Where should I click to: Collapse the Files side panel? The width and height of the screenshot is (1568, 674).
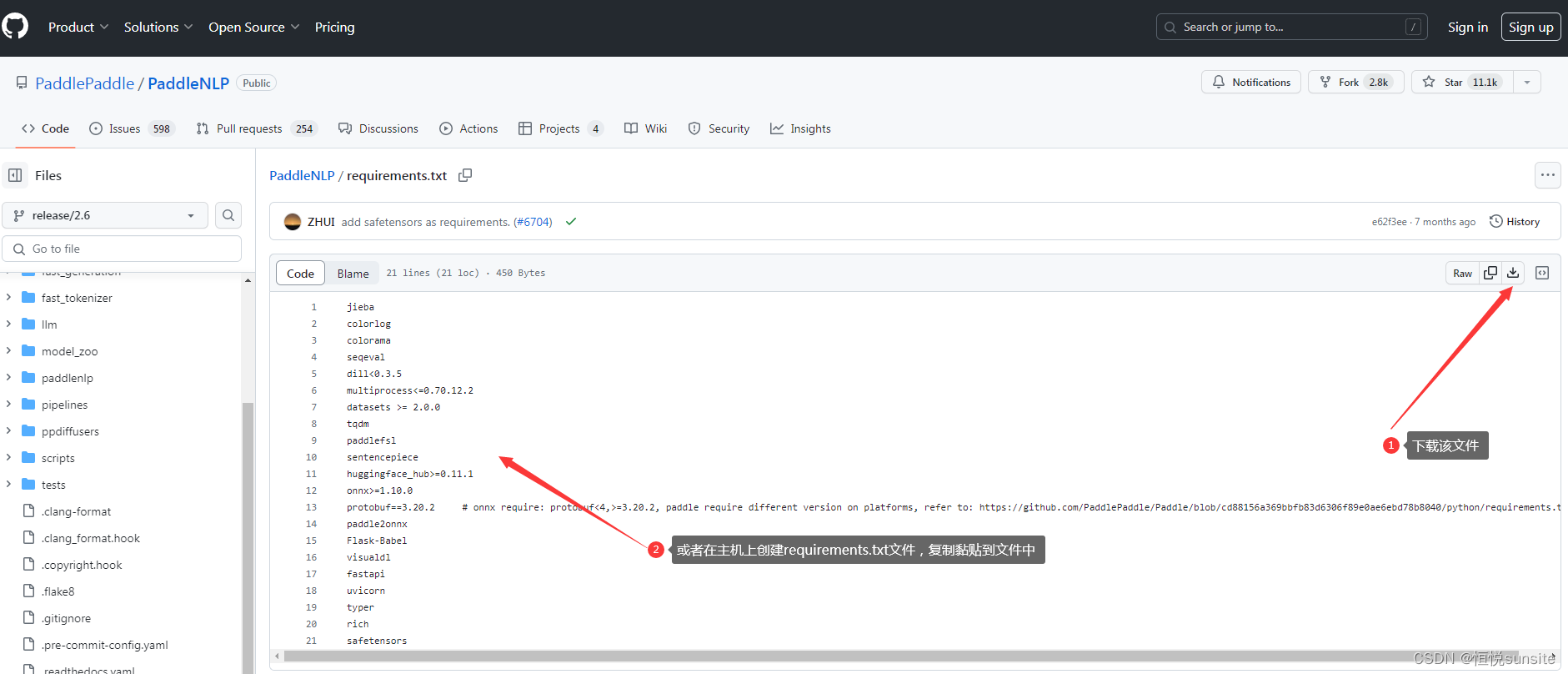[15, 175]
